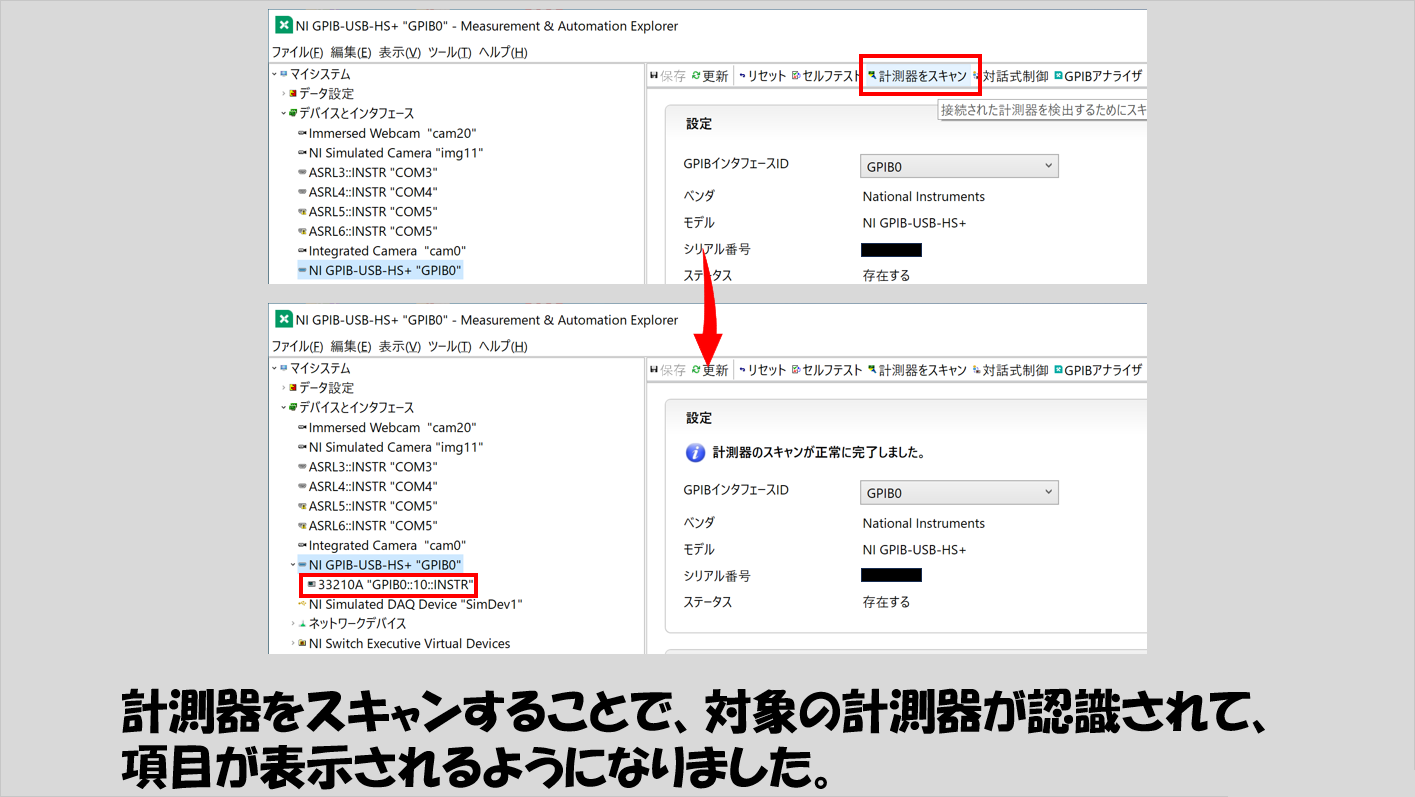Click リセット in the before-scan window toolbar
This screenshot has width=1415, height=797.
762,76
